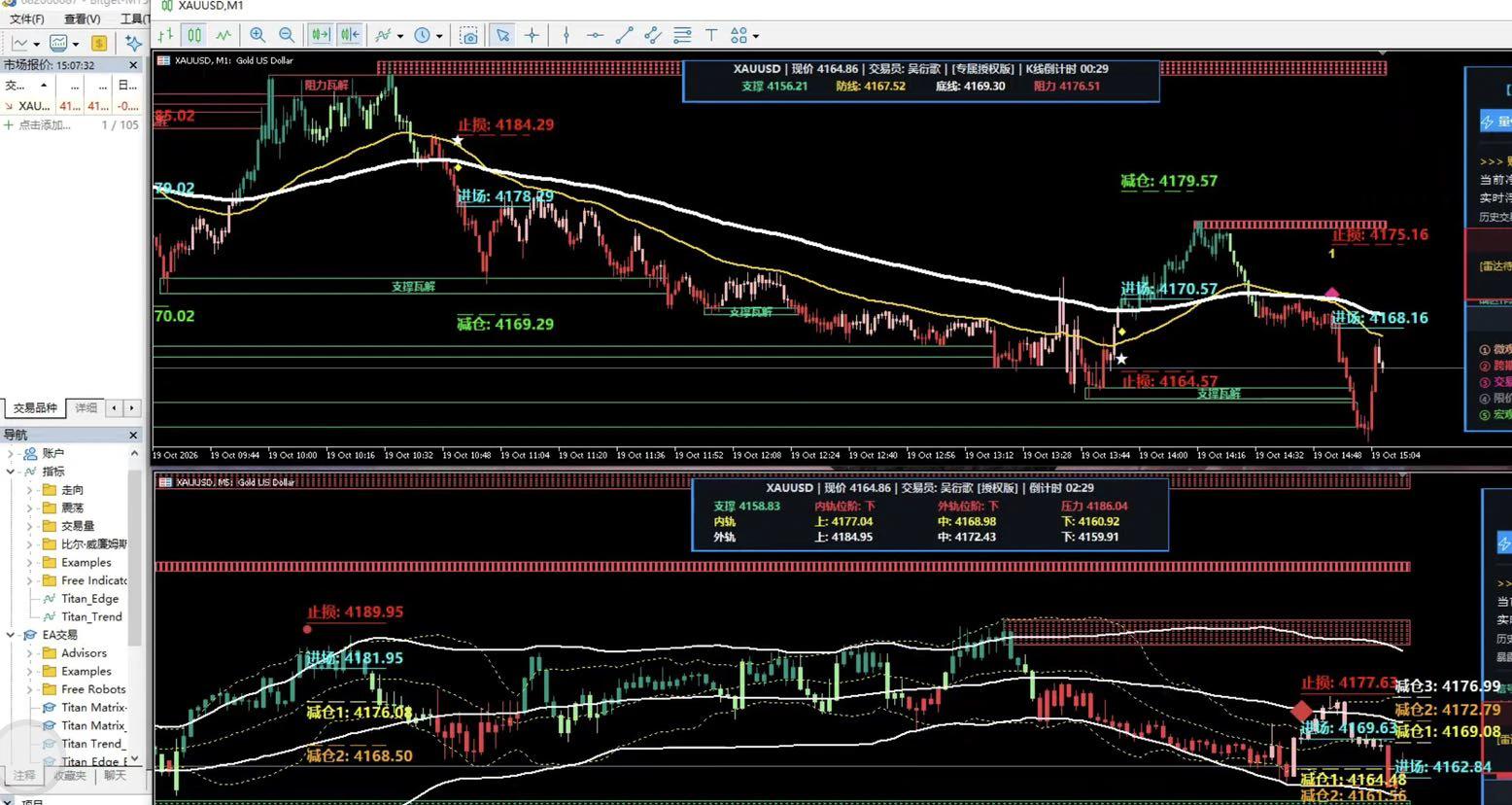Select the Fibonacci retracement tool
The image size is (1512, 805).
[682, 35]
